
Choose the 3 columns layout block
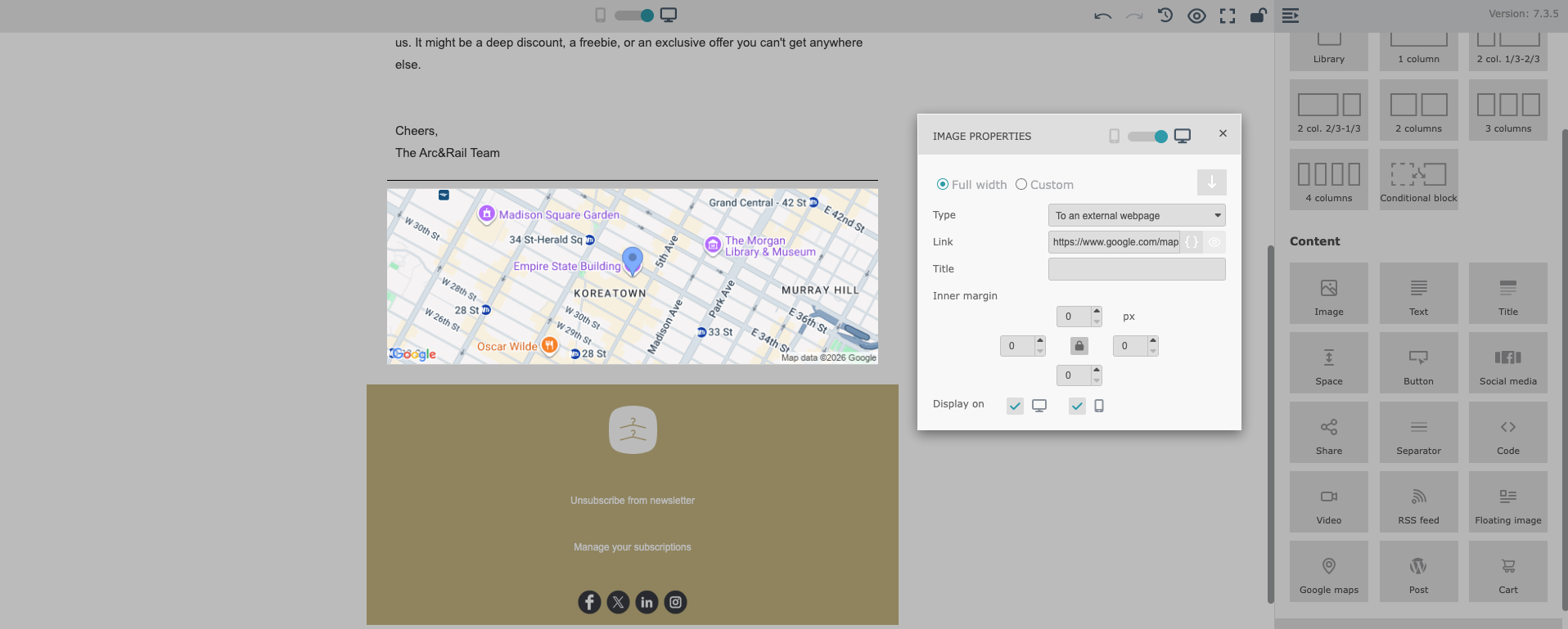click(x=1507, y=110)
